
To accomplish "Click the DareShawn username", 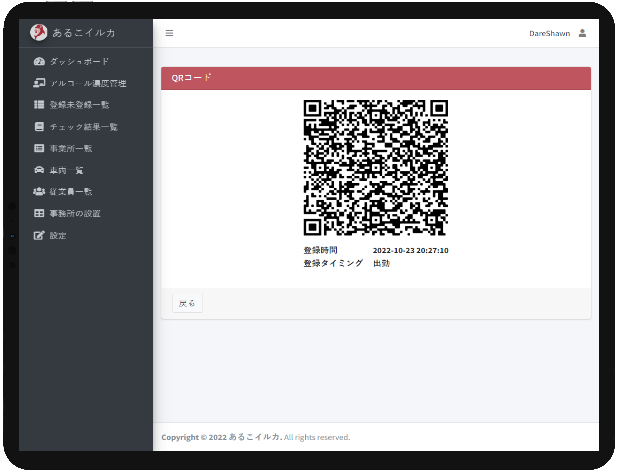I will click(x=549, y=33).
